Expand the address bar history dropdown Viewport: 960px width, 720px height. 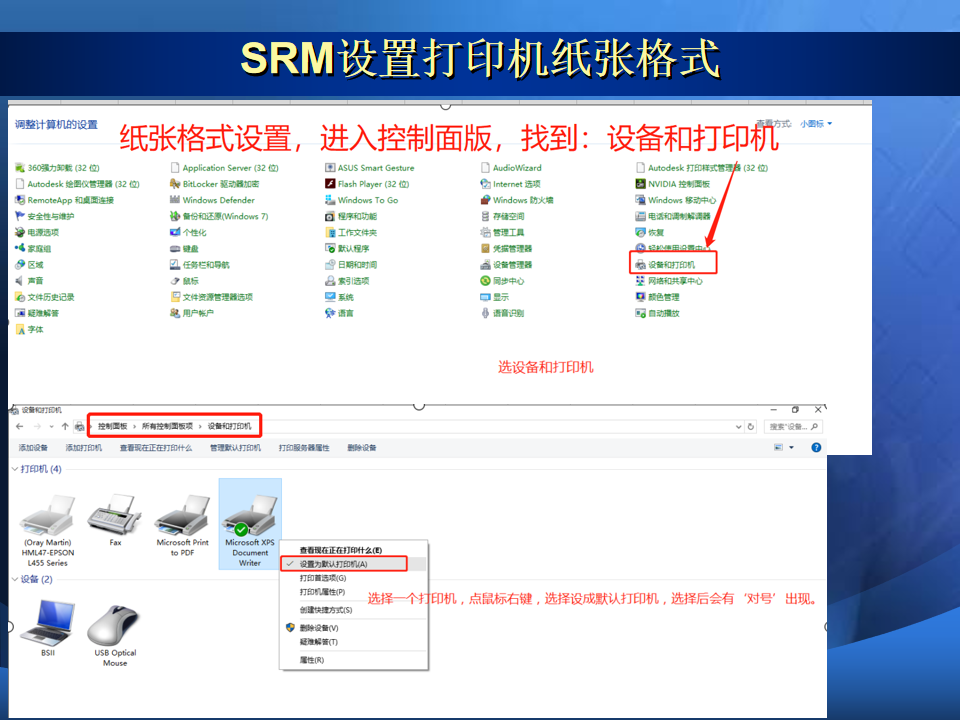(x=739, y=427)
